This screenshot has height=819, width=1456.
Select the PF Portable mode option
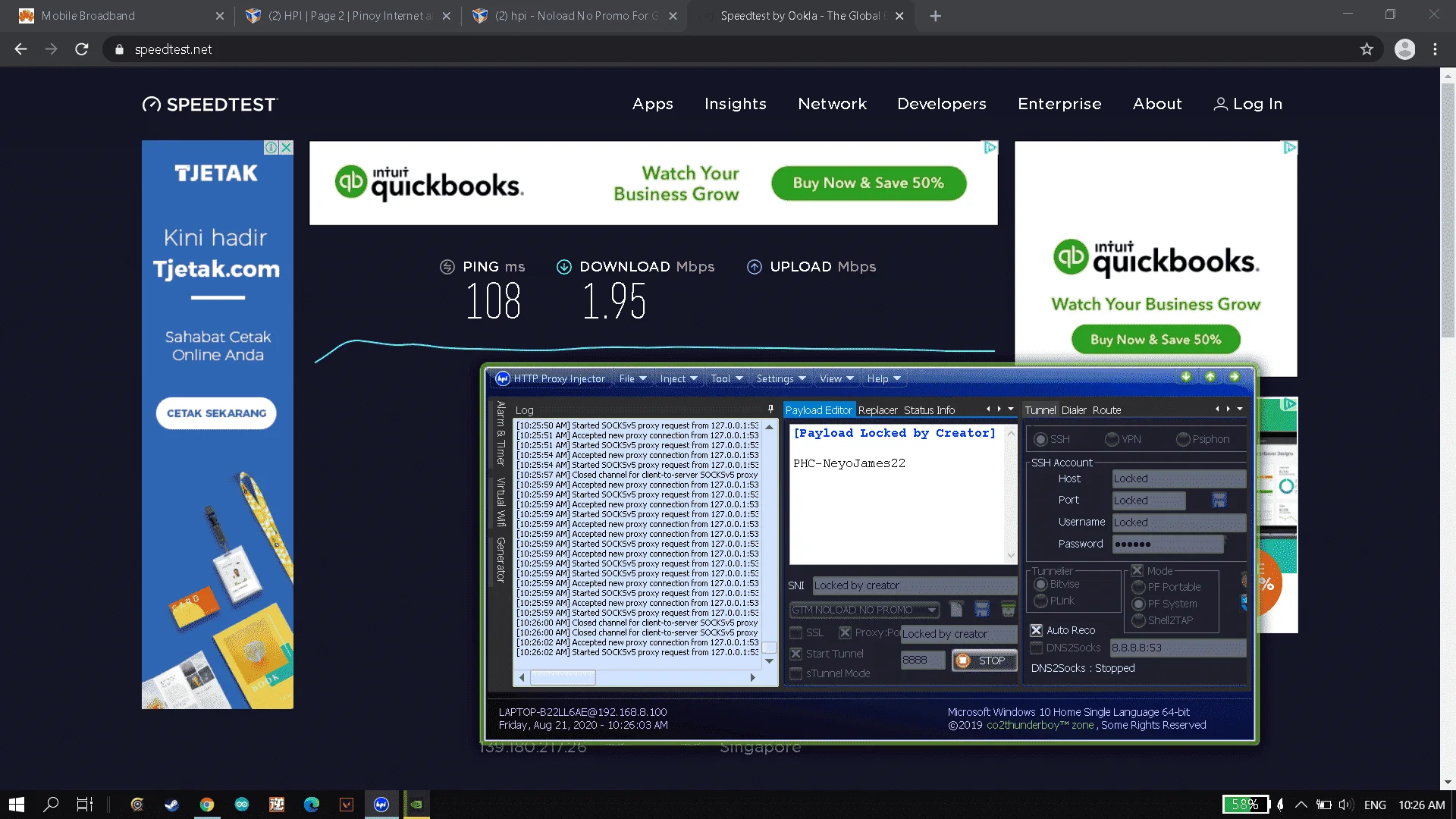[x=1138, y=587]
